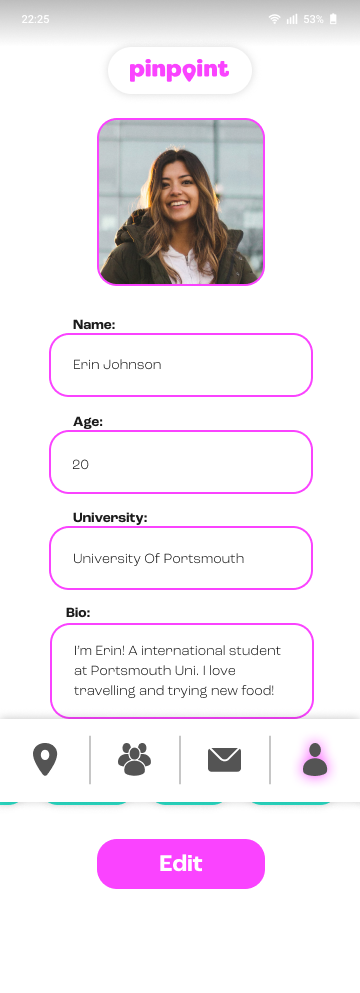This screenshot has height=993, width=360.
Task: Click the Bio: label
Action: pos(79,612)
